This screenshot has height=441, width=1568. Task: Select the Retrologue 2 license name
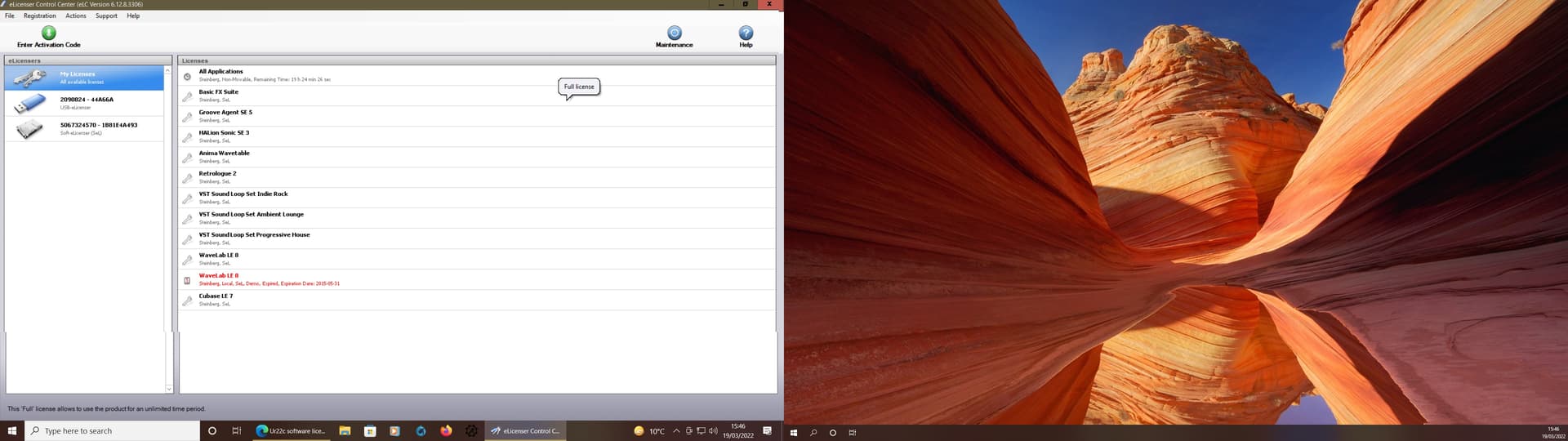(217, 174)
